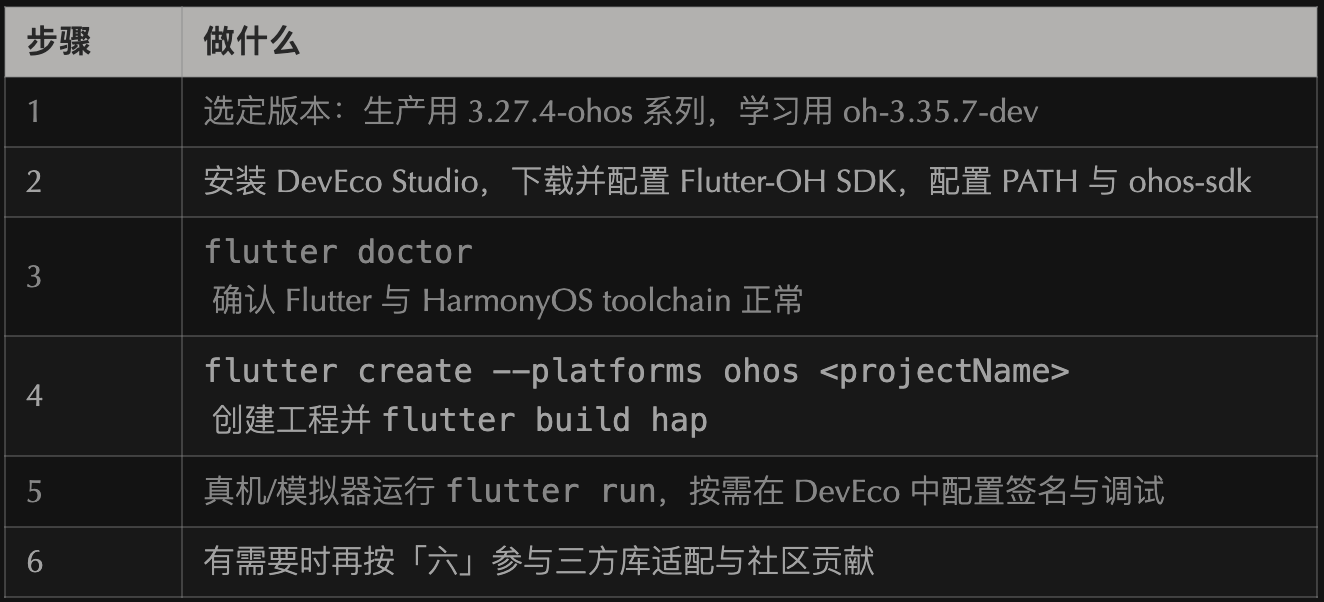
Task: Click the "ohos-sdk" text in step 2
Action: (x=1190, y=182)
